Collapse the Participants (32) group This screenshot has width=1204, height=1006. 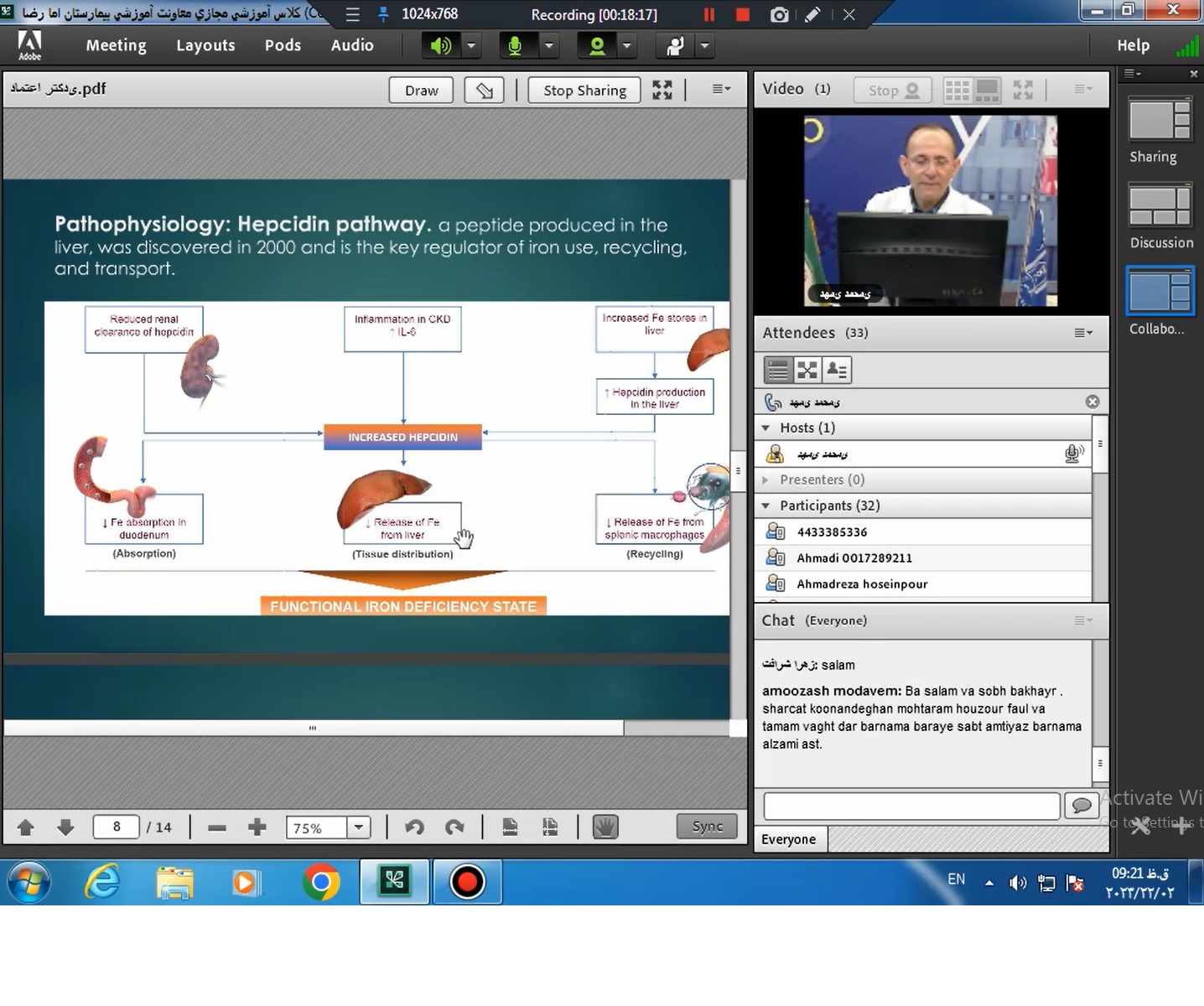click(765, 506)
